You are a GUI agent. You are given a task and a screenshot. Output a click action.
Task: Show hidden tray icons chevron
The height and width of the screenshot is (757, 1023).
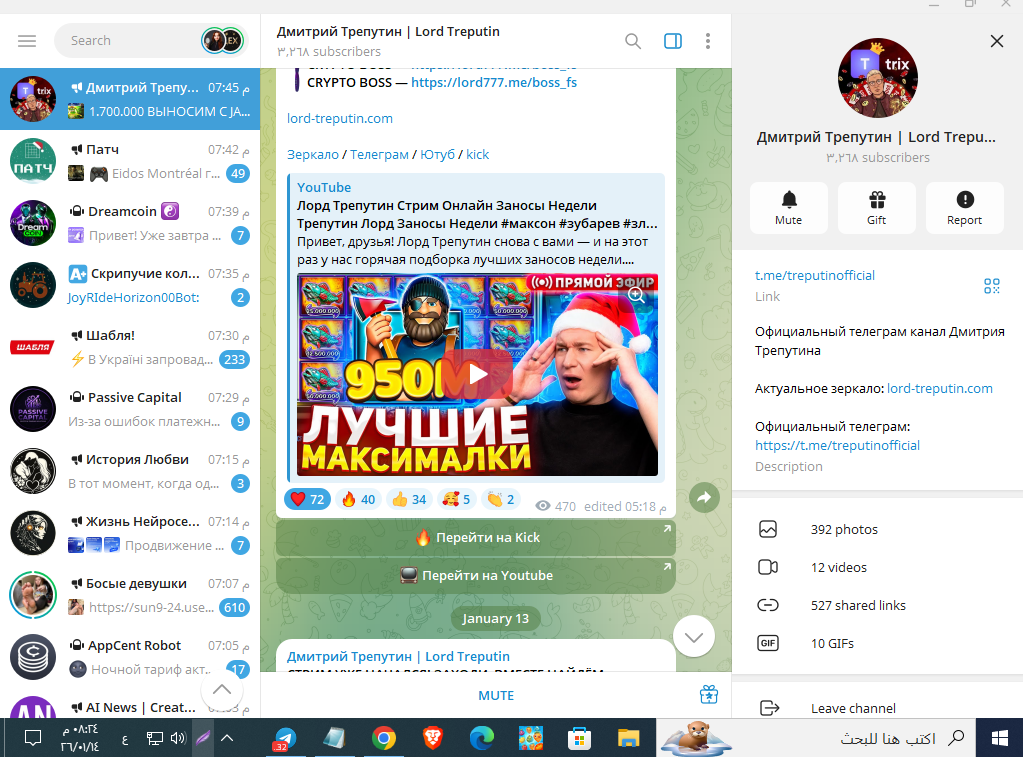pyautogui.click(x=227, y=738)
